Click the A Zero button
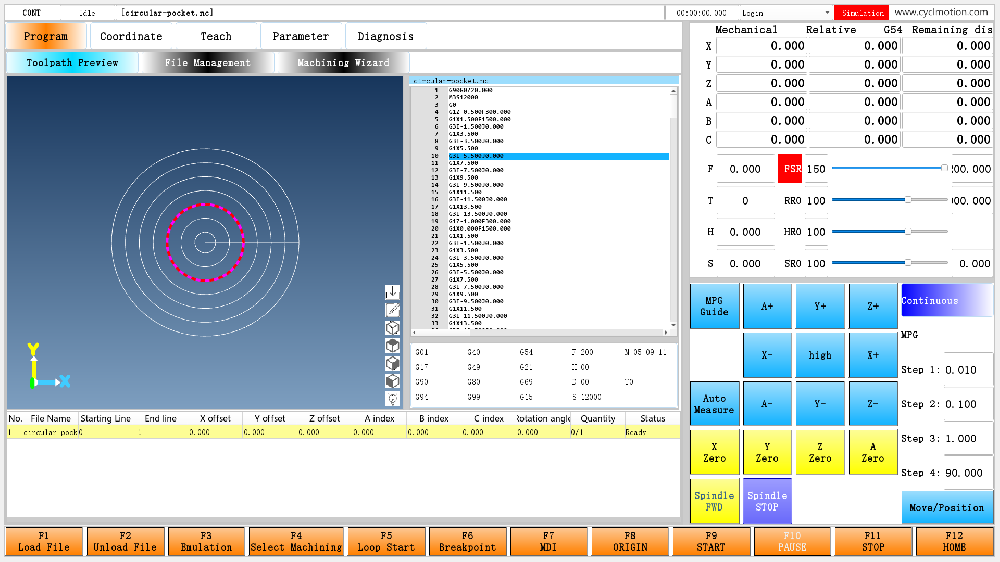This screenshot has height=562, width=1000. [873, 452]
